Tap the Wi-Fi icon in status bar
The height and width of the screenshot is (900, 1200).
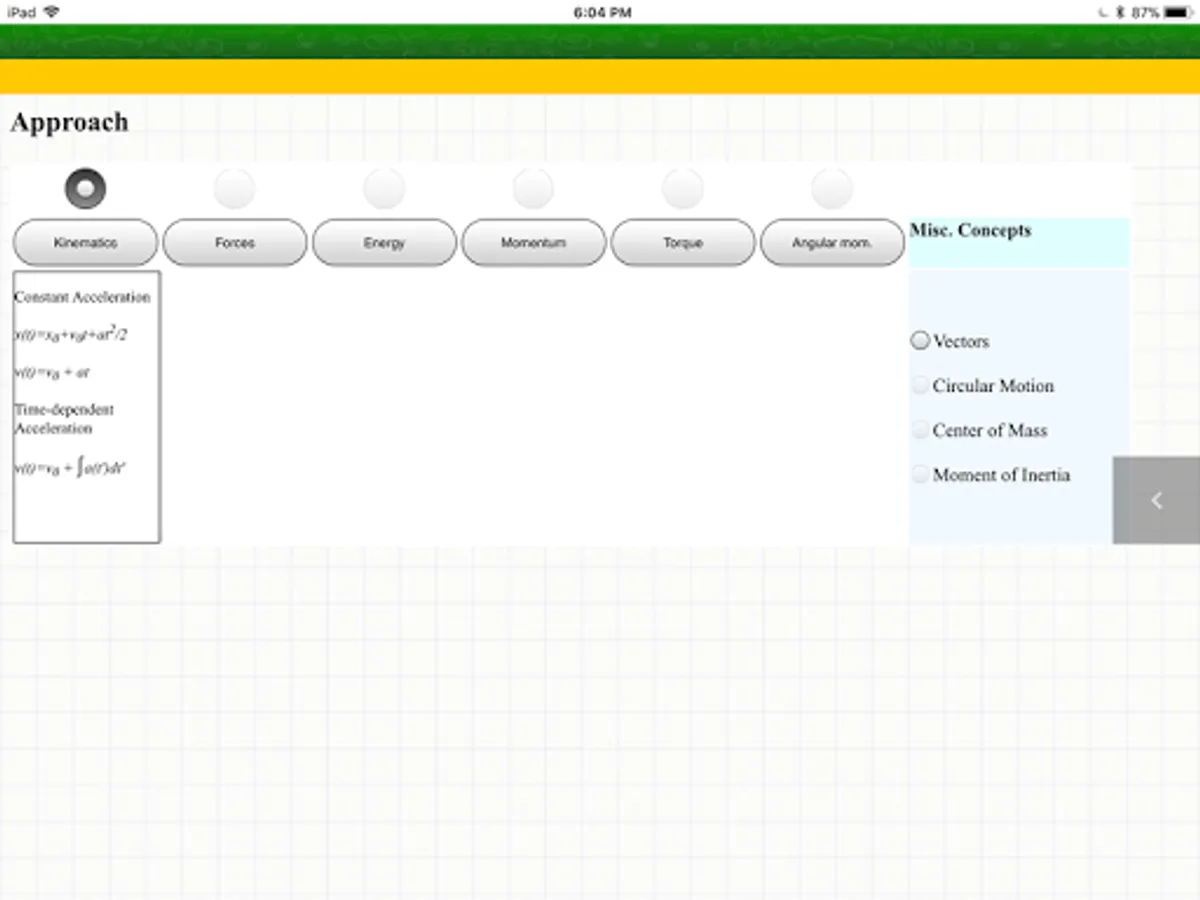[x=51, y=12]
